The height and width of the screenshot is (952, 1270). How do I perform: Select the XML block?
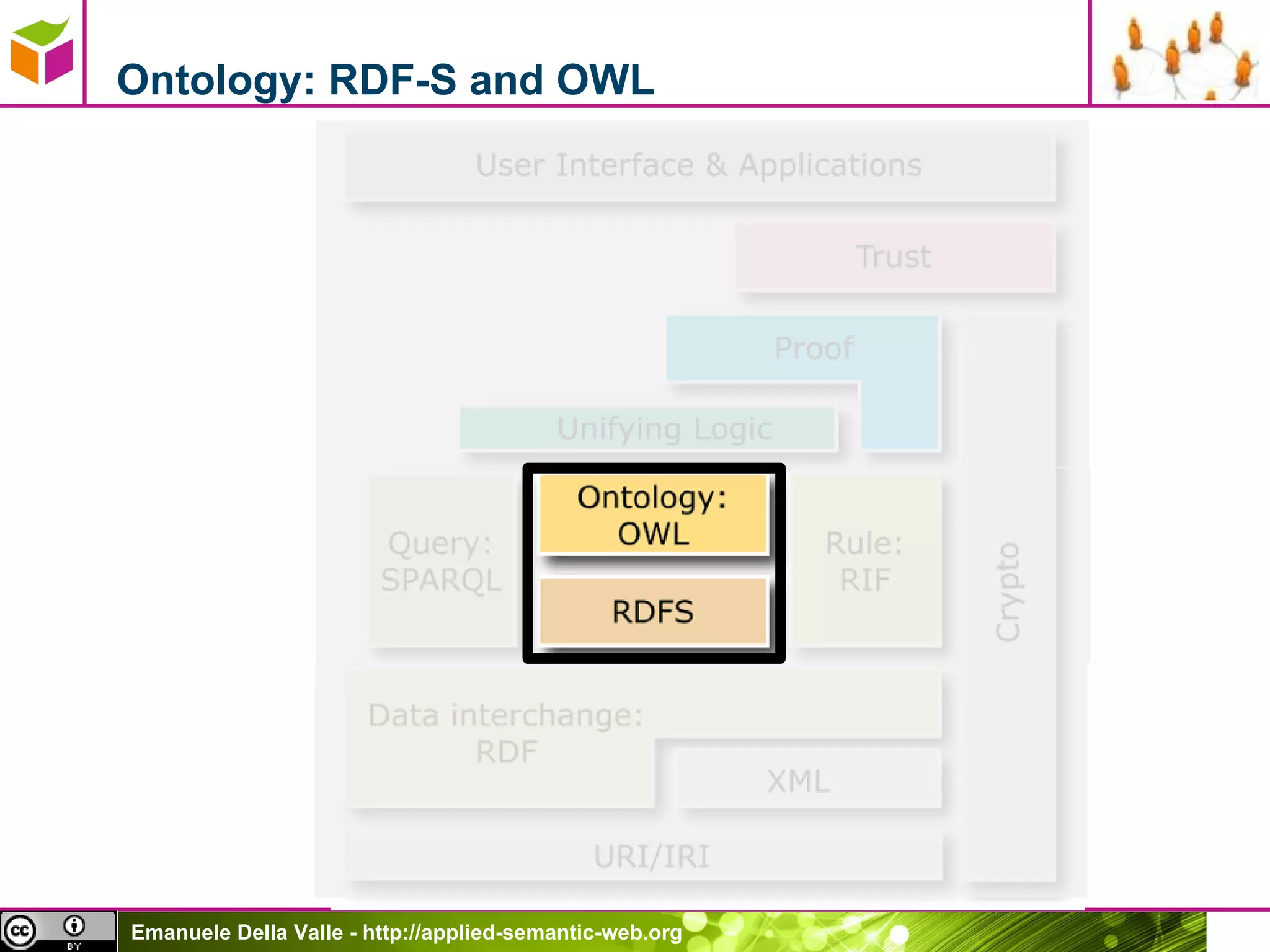[799, 780]
